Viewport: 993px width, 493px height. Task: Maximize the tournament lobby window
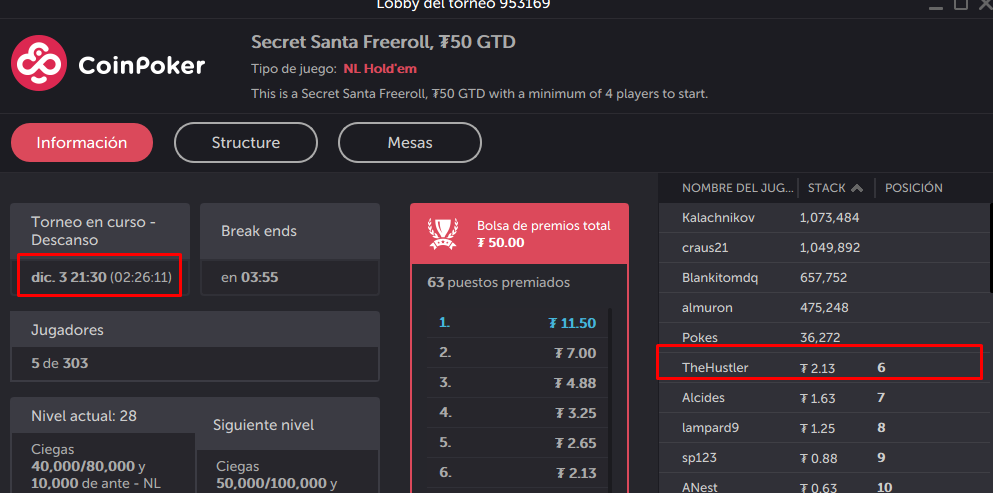coord(961,4)
